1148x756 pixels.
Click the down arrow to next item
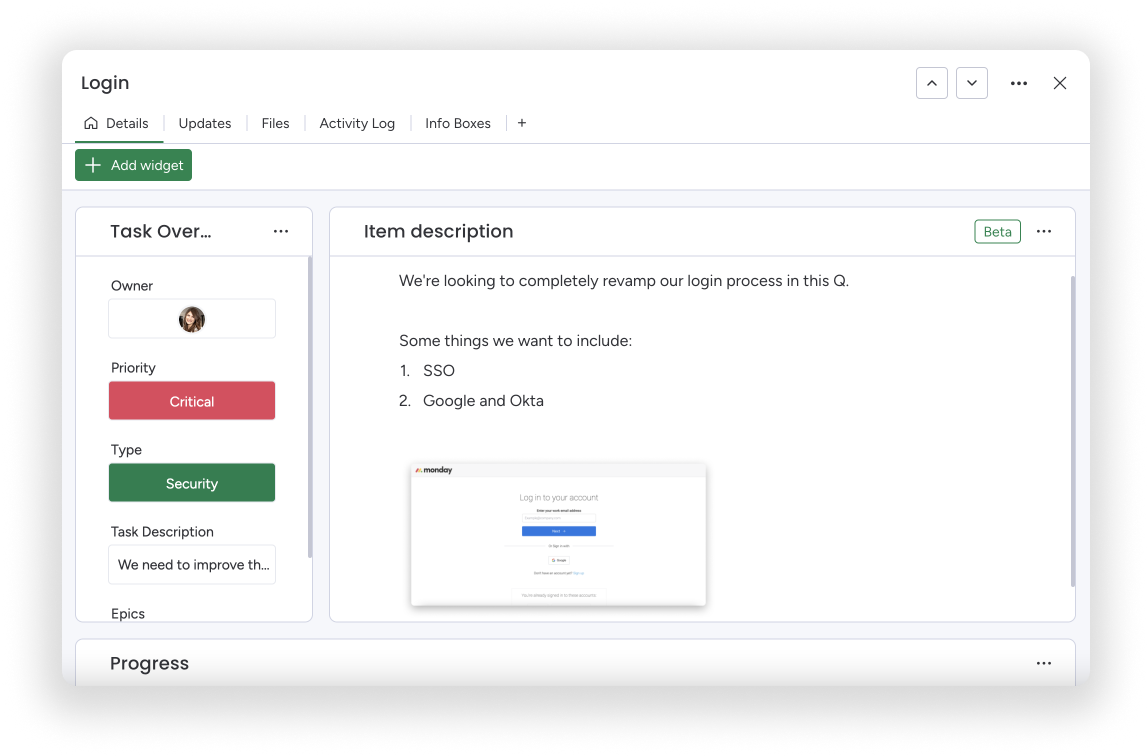point(971,83)
